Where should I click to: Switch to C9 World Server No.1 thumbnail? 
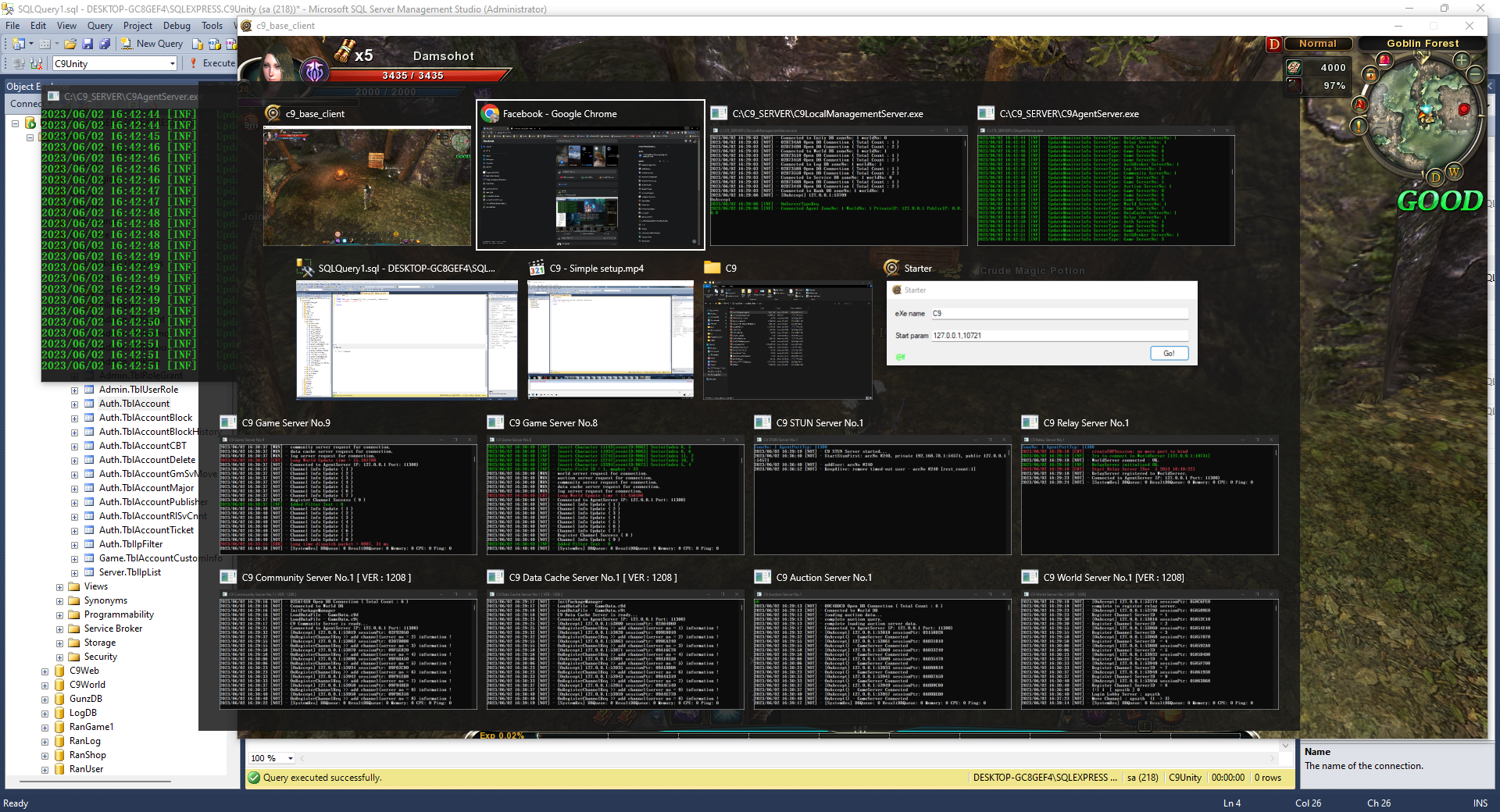(1150, 650)
